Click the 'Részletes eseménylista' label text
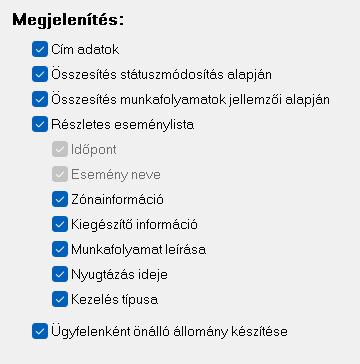The image size is (360, 364). pos(122,125)
